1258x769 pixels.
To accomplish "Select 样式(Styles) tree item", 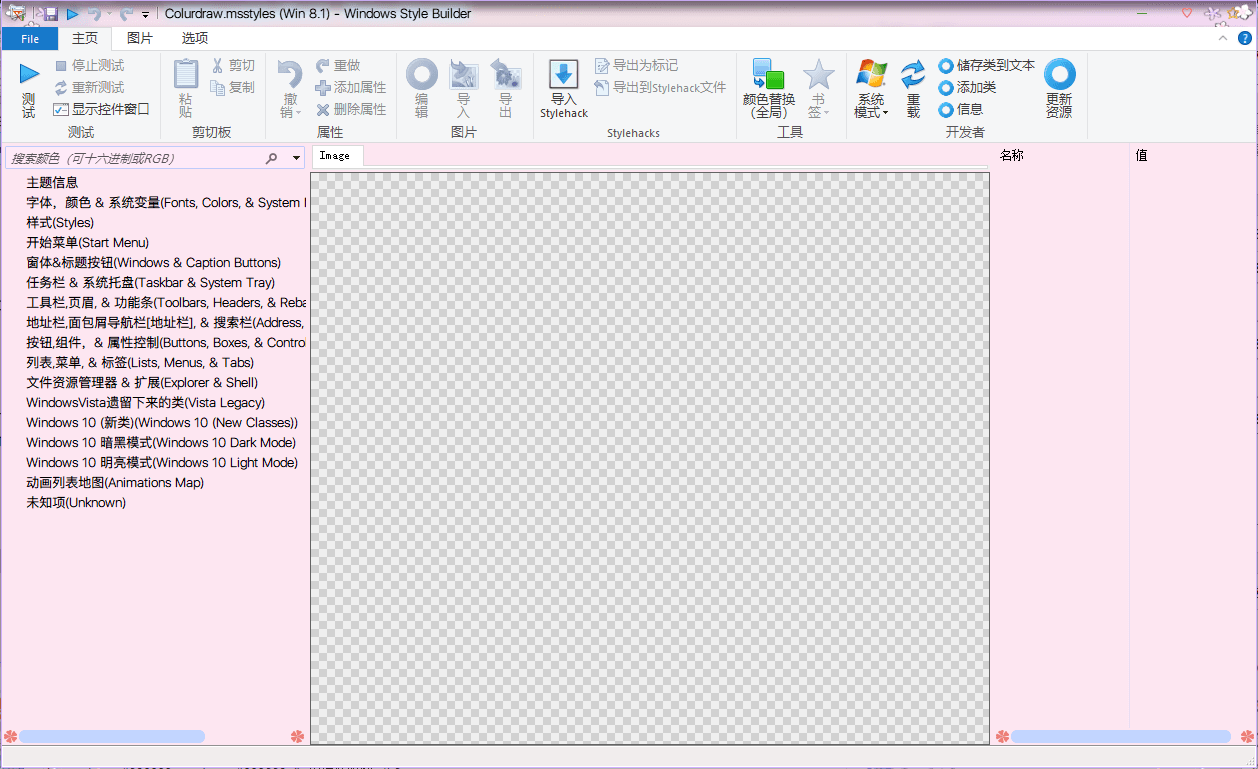I will pyautogui.click(x=60, y=222).
